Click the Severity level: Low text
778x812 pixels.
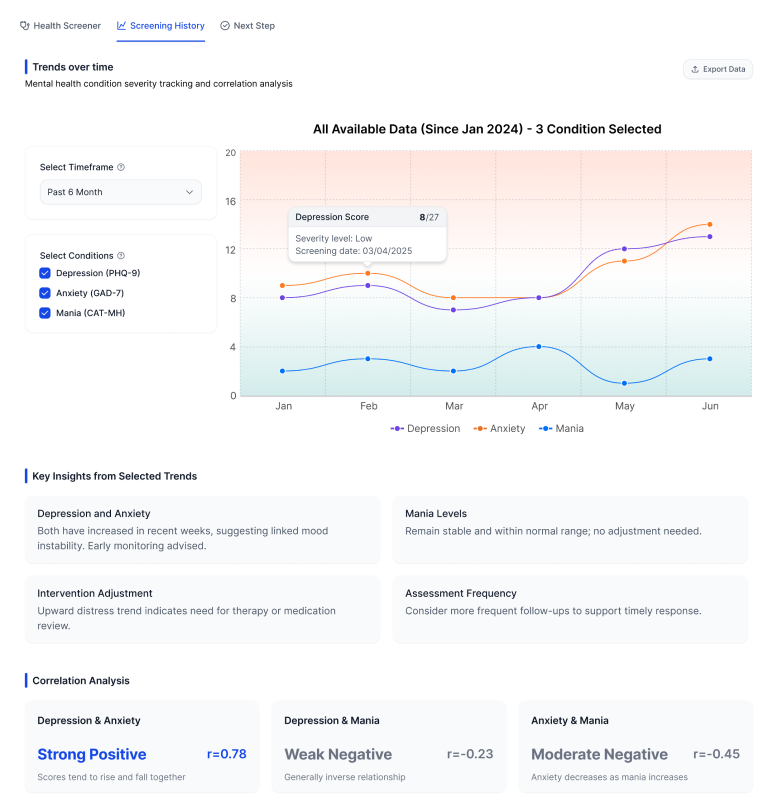click(x=334, y=239)
